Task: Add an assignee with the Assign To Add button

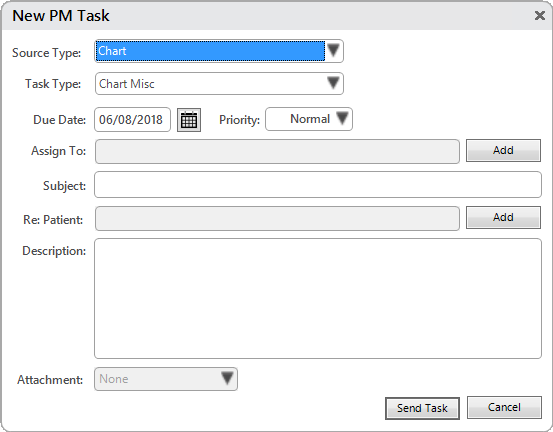Action: click(x=503, y=150)
